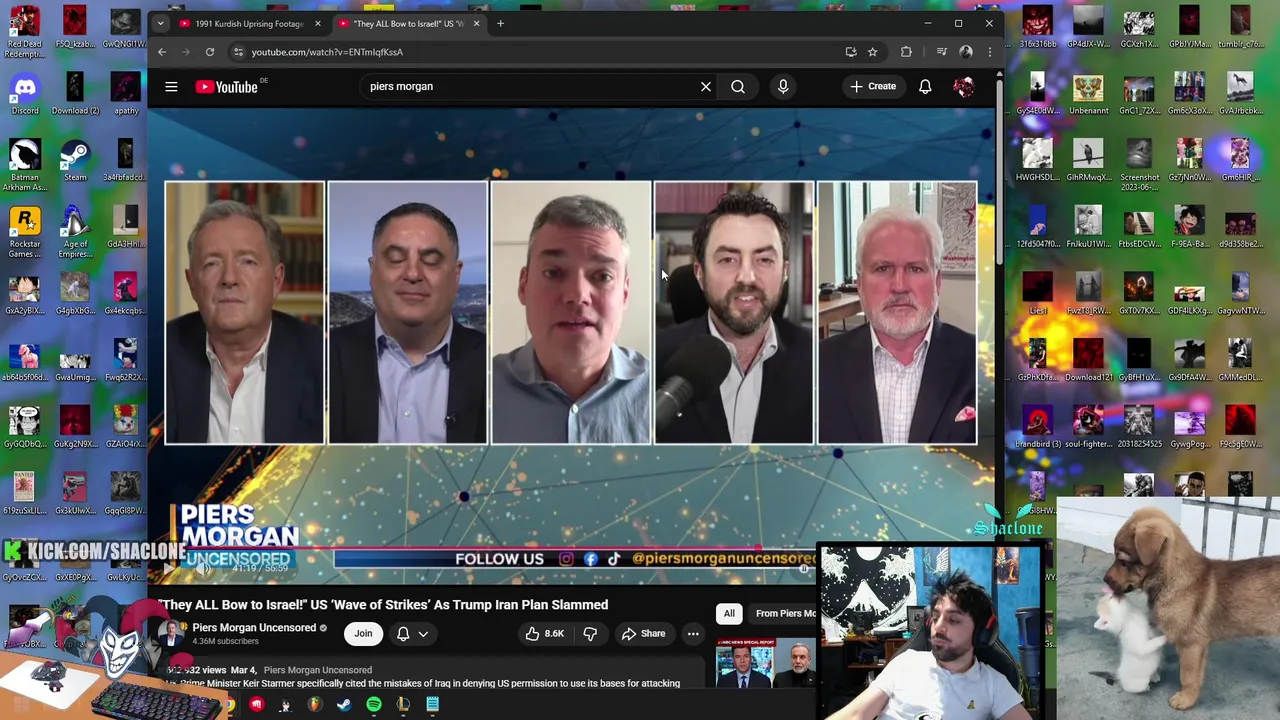Image resolution: width=1280 pixels, height=720 pixels.
Task: Open Steam from the taskbar
Action: (x=344, y=704)
